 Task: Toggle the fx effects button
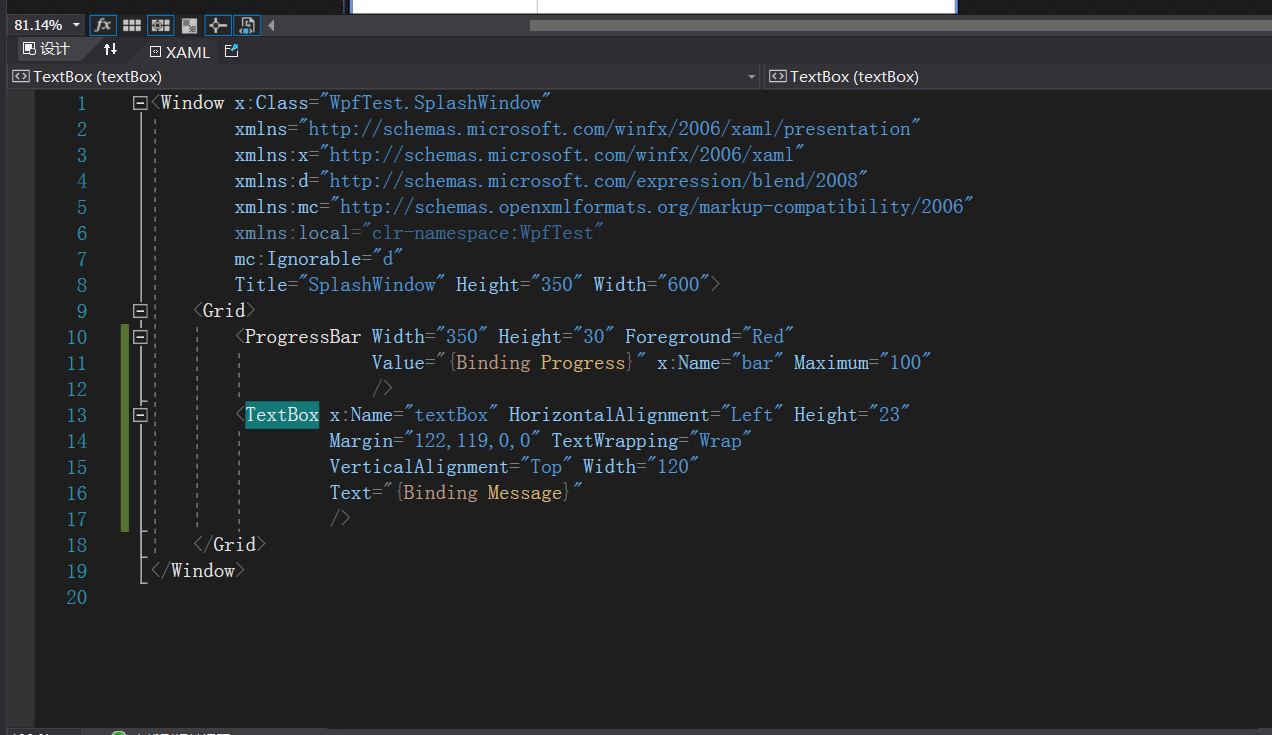102,25
